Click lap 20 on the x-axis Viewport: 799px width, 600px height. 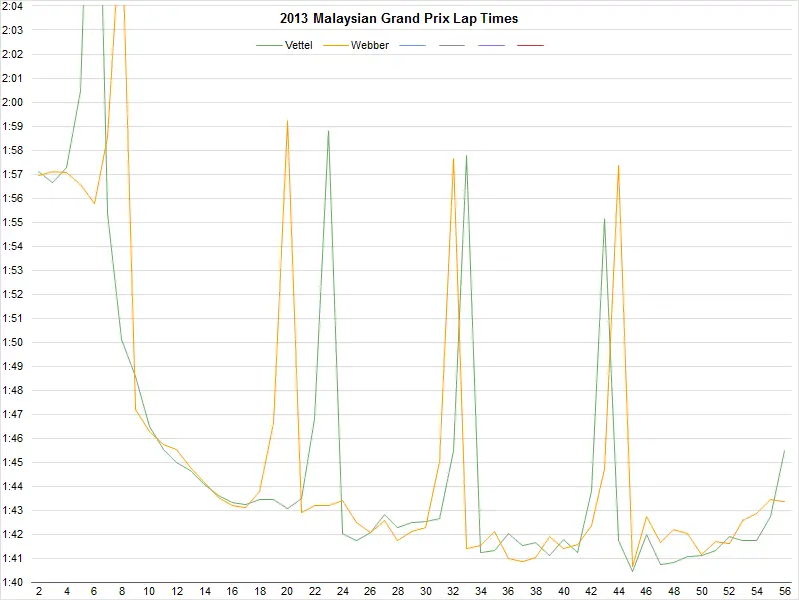tap(287, 591)
